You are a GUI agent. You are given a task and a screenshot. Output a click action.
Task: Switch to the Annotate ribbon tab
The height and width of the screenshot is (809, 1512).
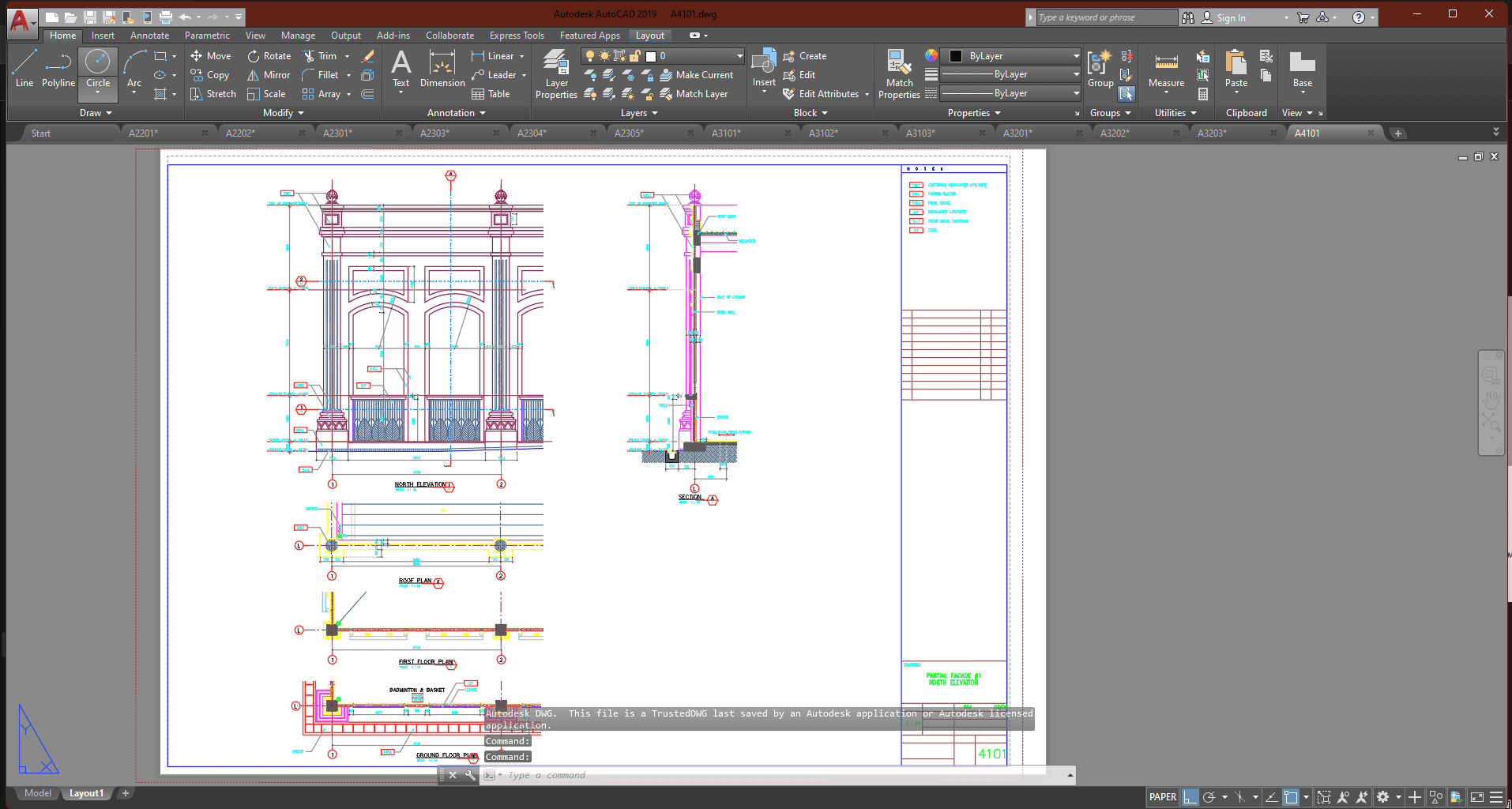pyautogui.click(x=149, y=36)
